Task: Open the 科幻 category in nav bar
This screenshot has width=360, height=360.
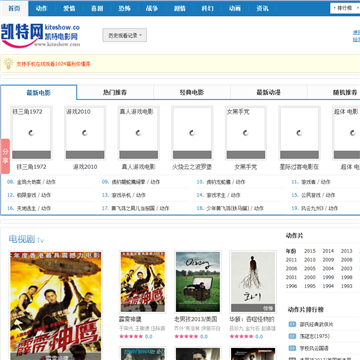Action: coord(207,9)
